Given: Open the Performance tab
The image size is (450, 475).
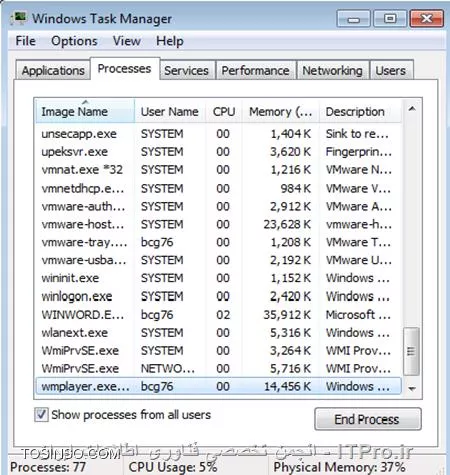Looking at the screenshot, I should [x=256, y=70].
